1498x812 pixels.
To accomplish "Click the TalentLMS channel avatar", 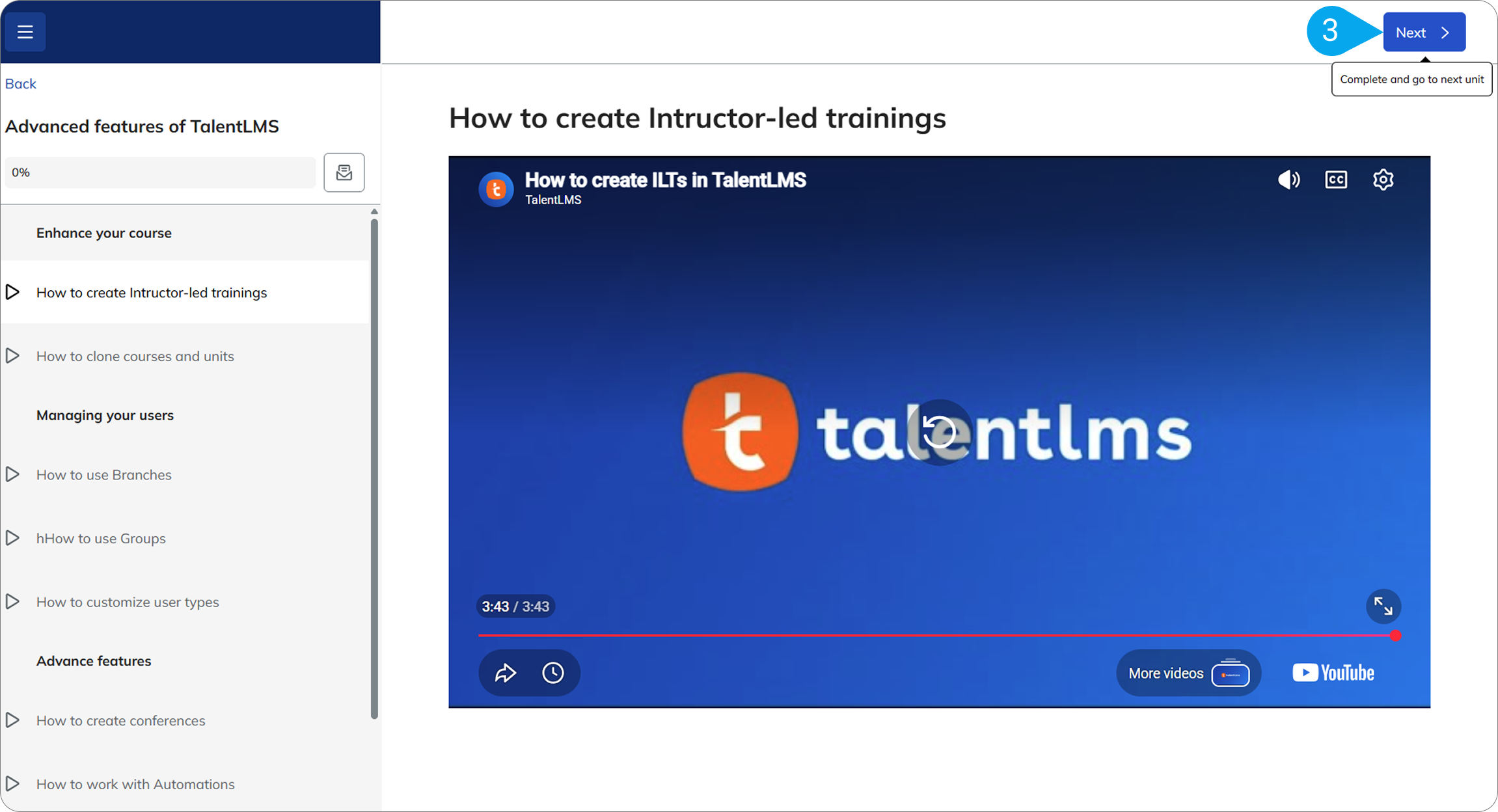I will 496,189.
